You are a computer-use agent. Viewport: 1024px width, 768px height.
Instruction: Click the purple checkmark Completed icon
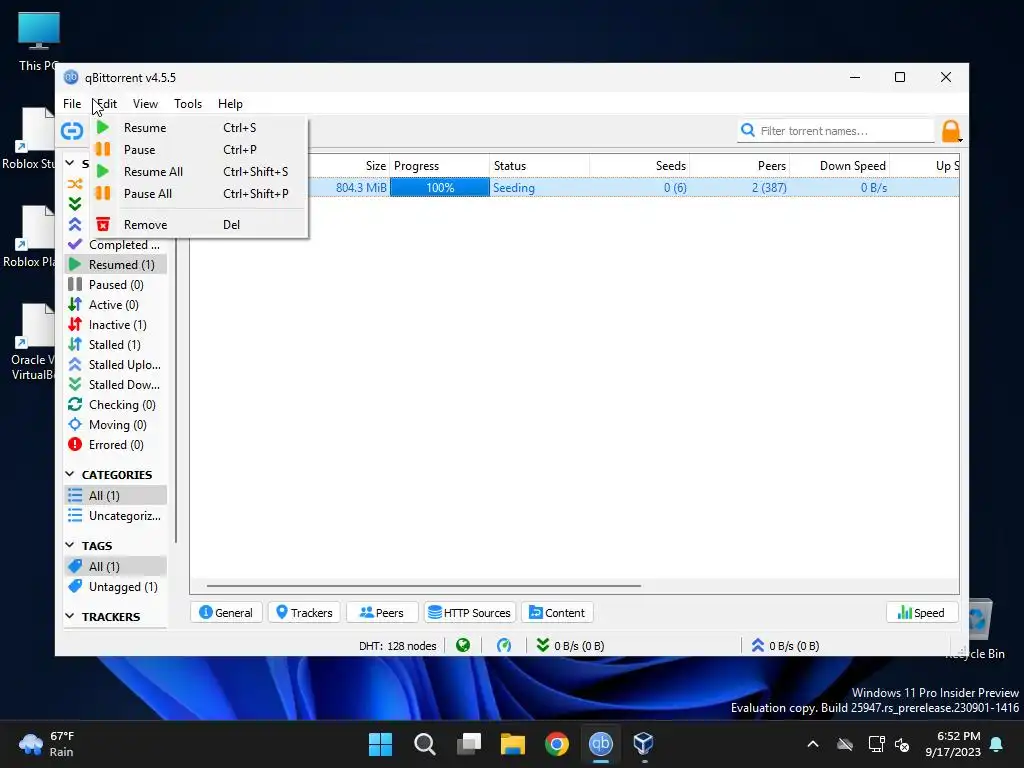(75, 244)
